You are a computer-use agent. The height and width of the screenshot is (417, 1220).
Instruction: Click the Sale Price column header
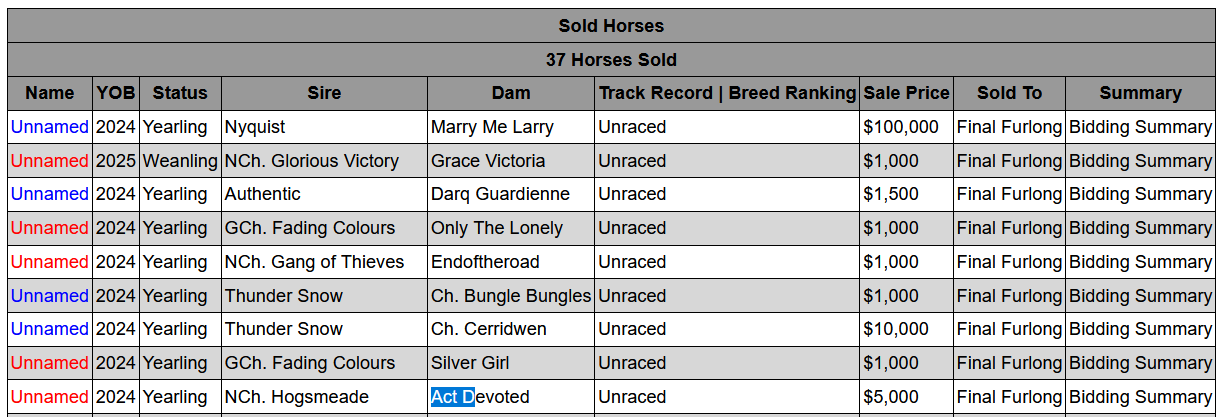(906, 93)
